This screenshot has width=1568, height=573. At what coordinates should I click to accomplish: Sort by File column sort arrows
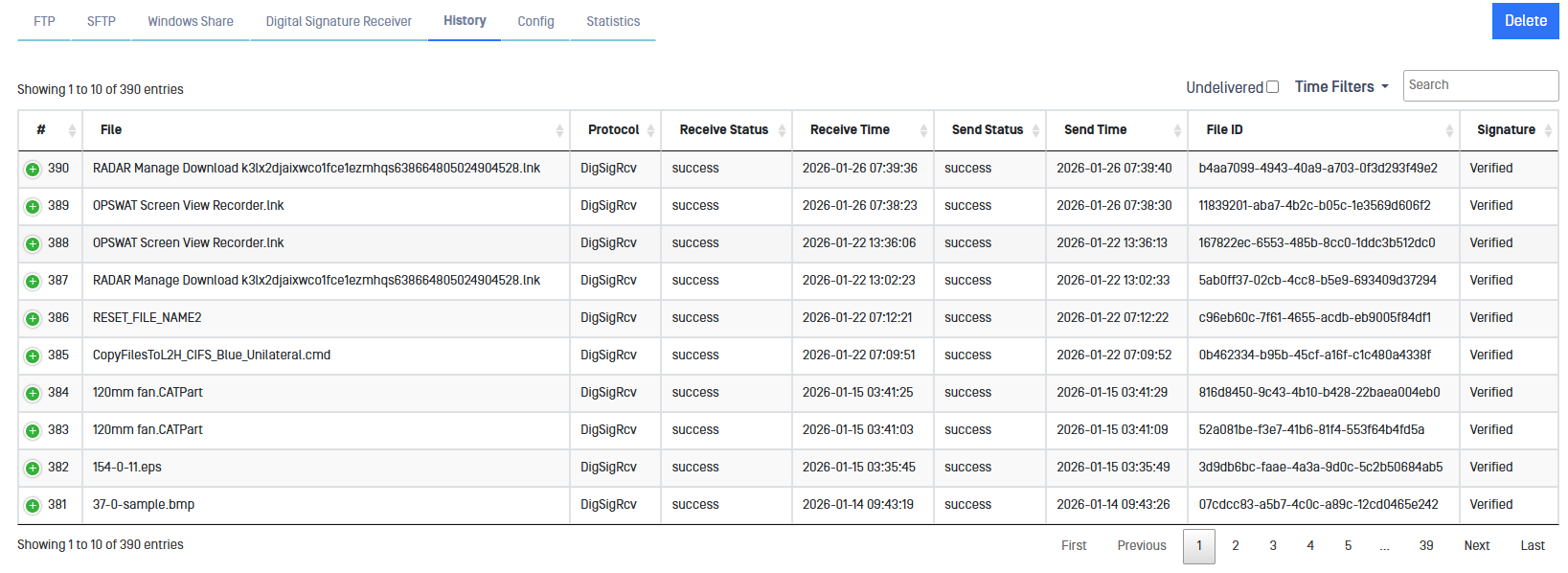[559, 130]
